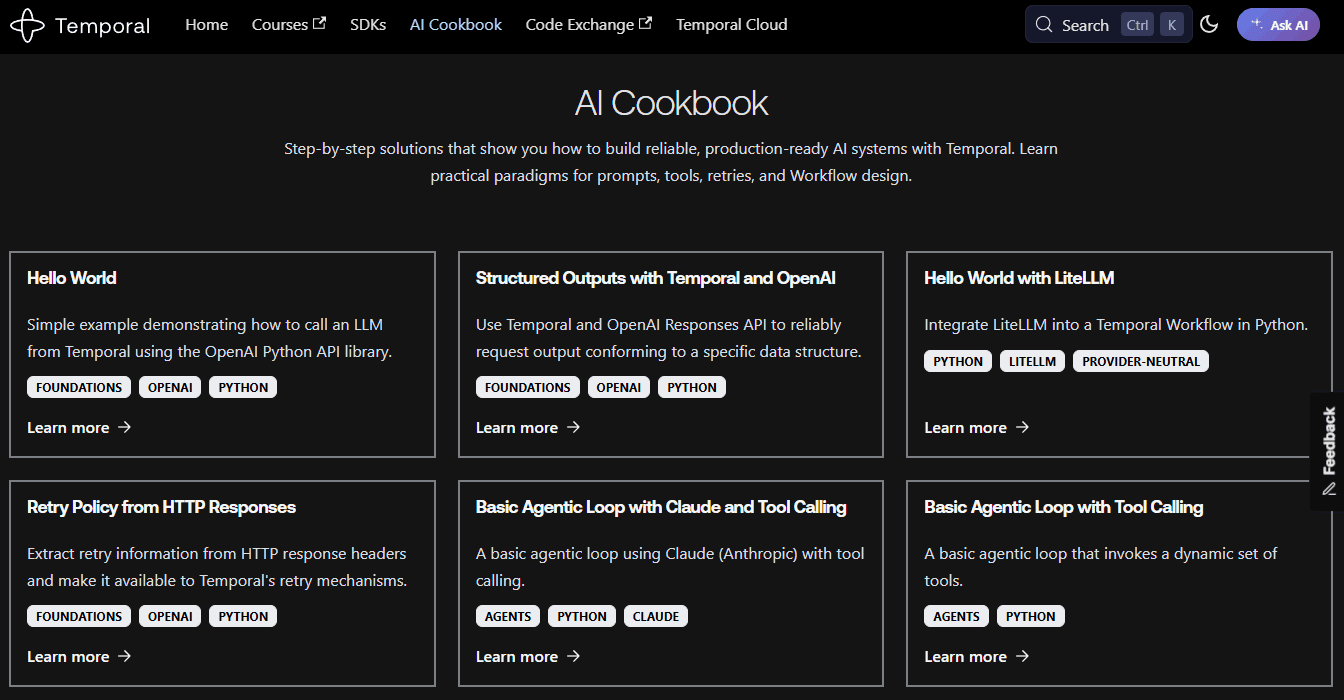Viewport: 1344px width, 700px height.
Task: Click OPENAI tag in Retry Policy card
Action: pyautogui.click(x=170, y=616)
